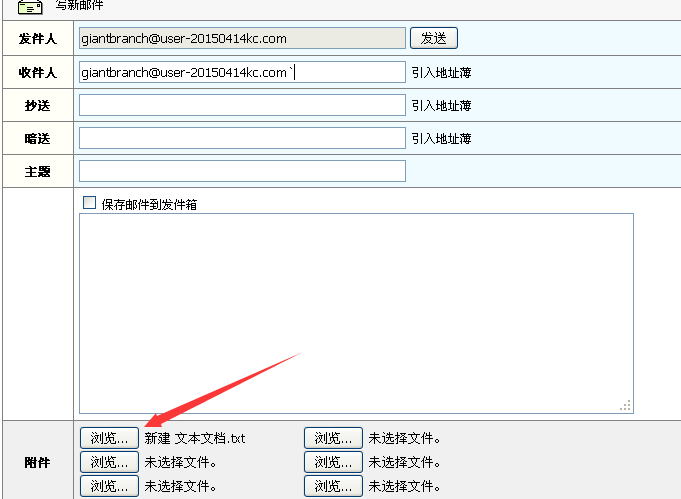
Task: Click the top-right 浏览 attachment button
Action: coord(333,438)
